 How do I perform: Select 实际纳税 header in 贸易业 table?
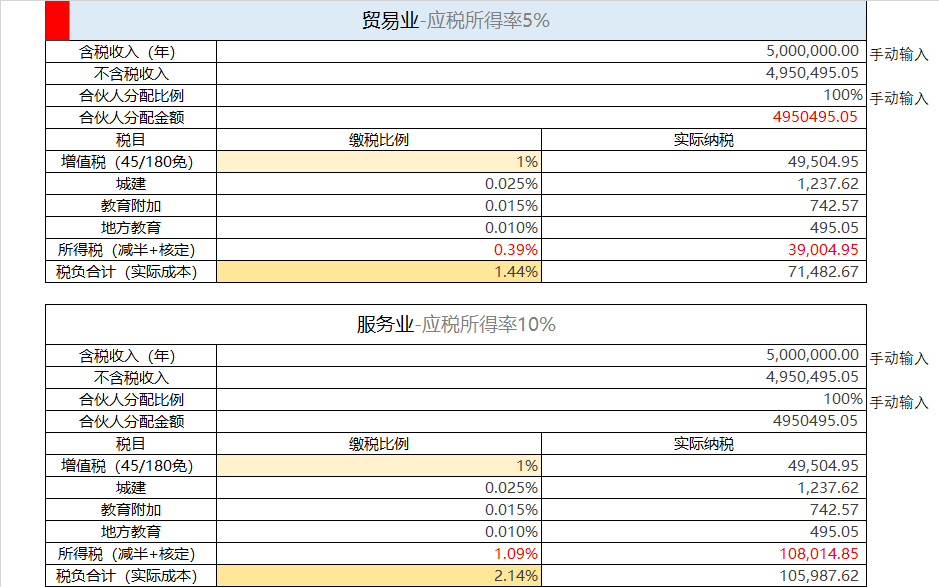(704, 140)
